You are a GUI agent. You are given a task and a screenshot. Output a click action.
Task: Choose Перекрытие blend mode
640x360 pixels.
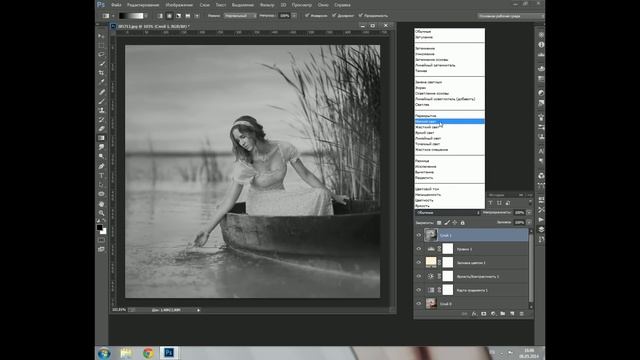(x=449, y=116)
